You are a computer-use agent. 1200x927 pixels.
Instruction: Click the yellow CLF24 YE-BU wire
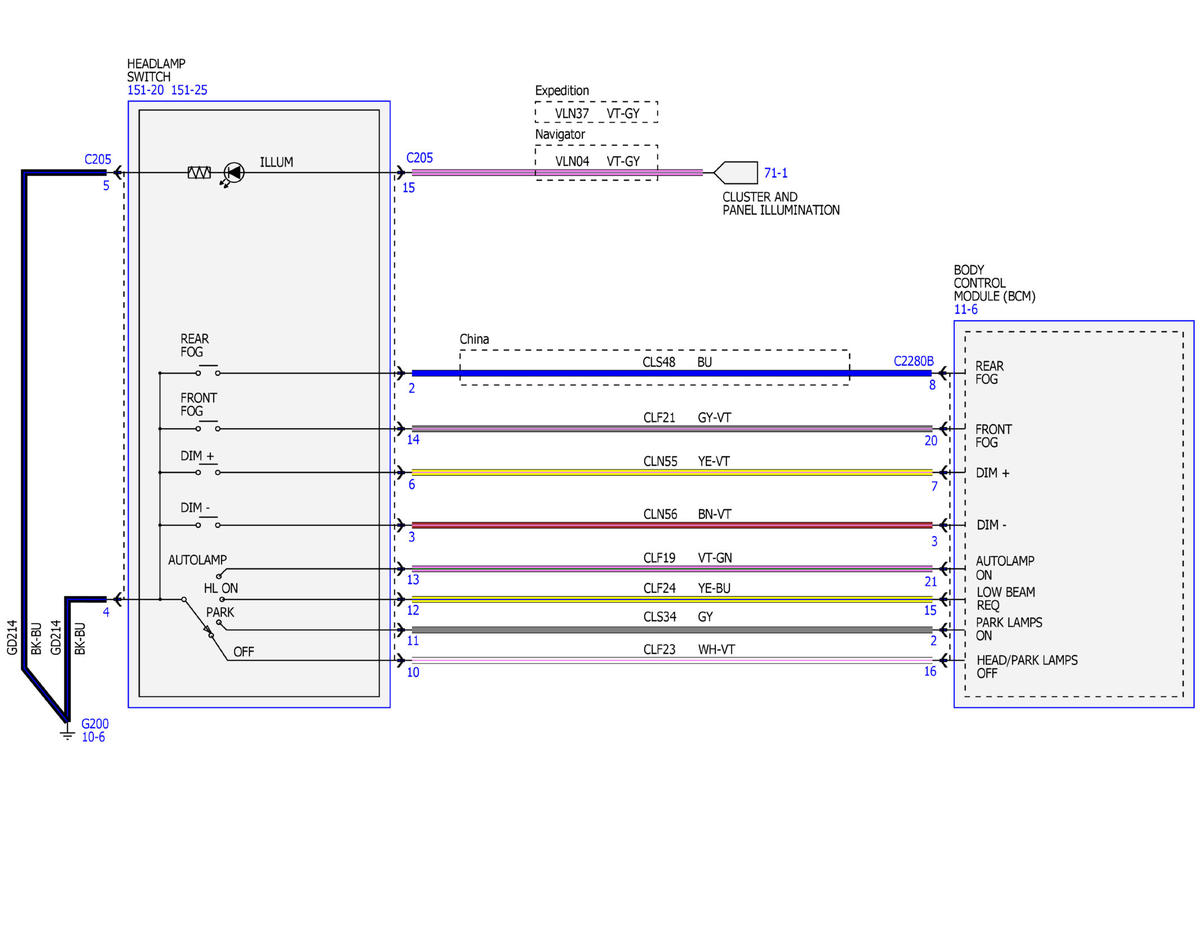pos(672,600)
